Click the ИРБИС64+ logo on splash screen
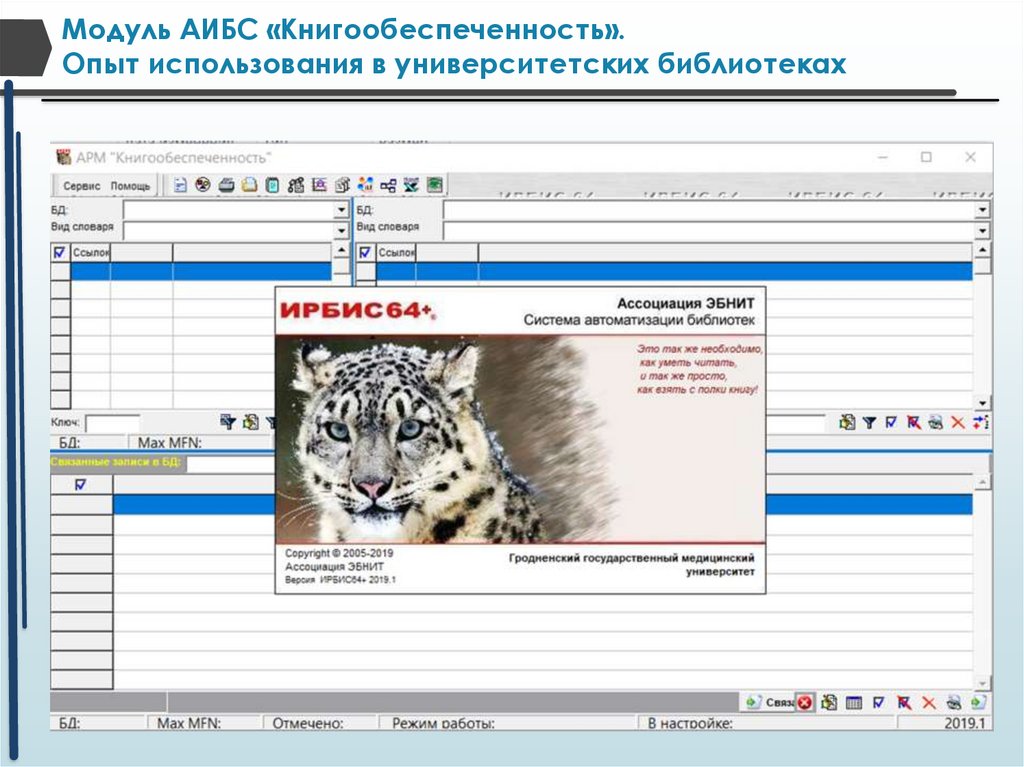 click(357, 311)
